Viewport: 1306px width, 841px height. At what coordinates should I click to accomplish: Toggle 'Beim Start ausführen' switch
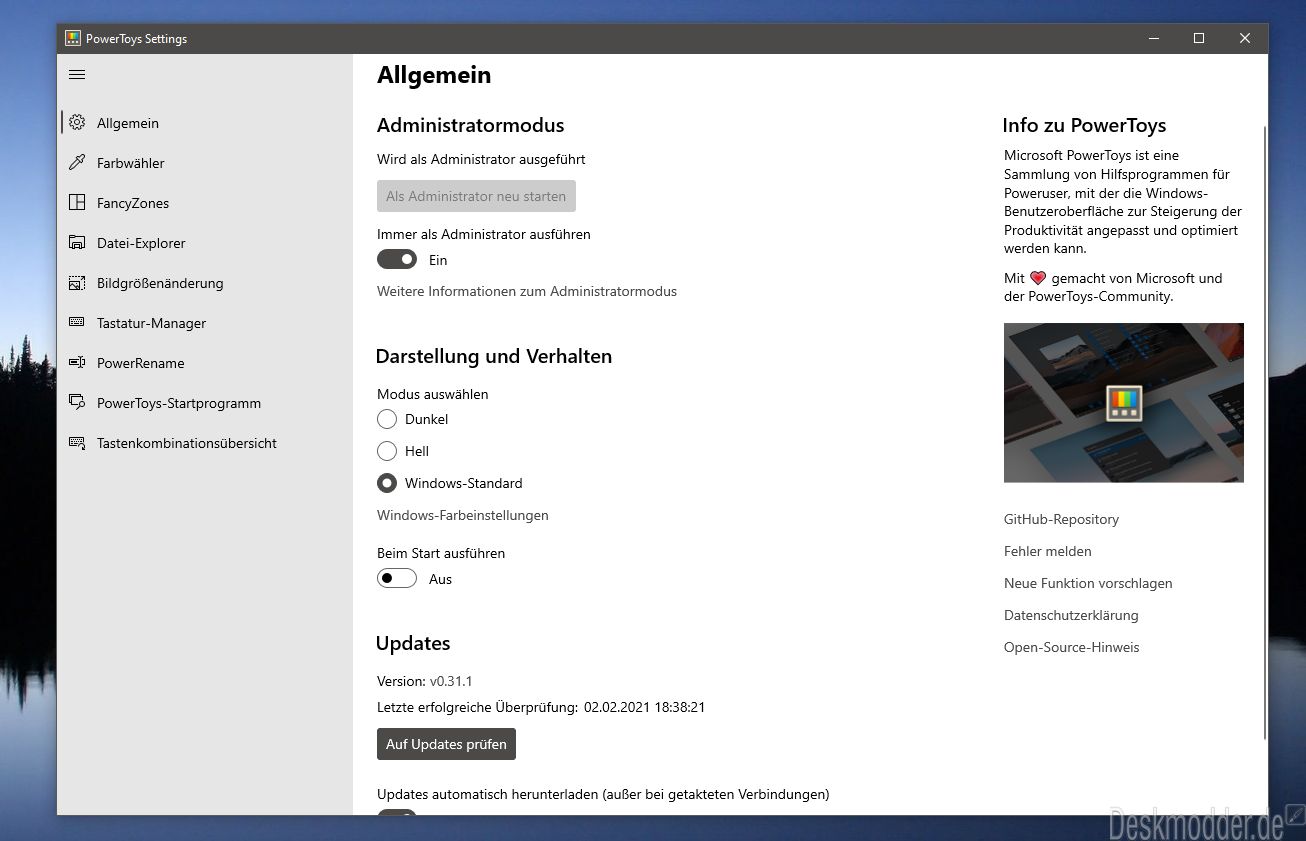tap(397, 578)
